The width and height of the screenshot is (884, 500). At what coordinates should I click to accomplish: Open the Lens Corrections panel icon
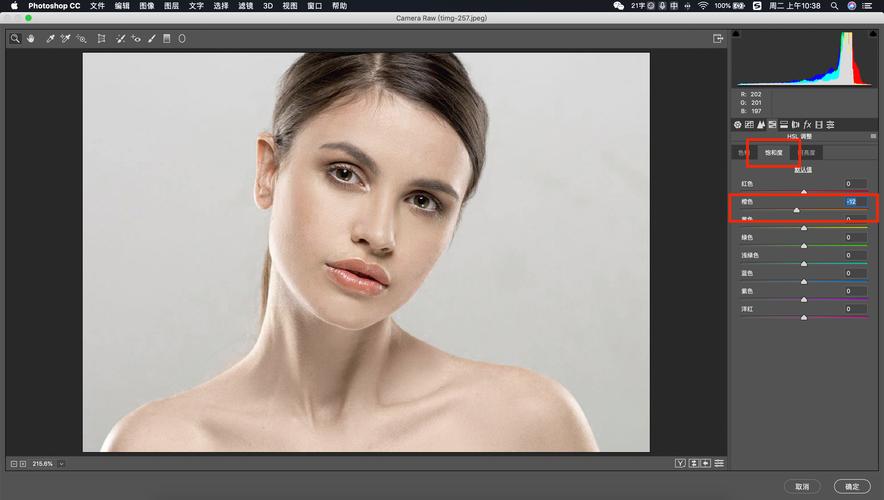[x=795, y=125]
